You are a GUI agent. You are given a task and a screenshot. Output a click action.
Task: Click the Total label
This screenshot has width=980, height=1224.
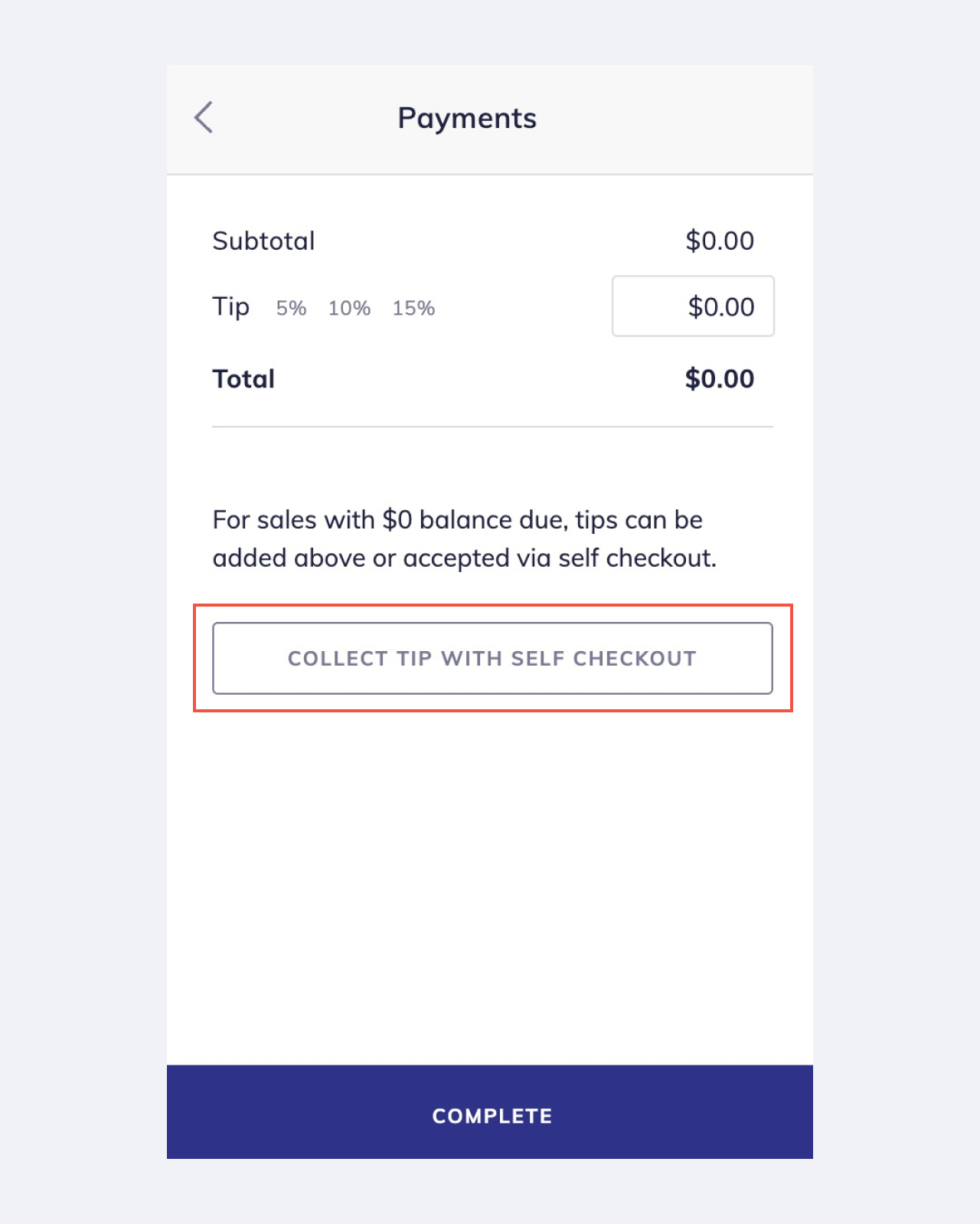point(243,378)
